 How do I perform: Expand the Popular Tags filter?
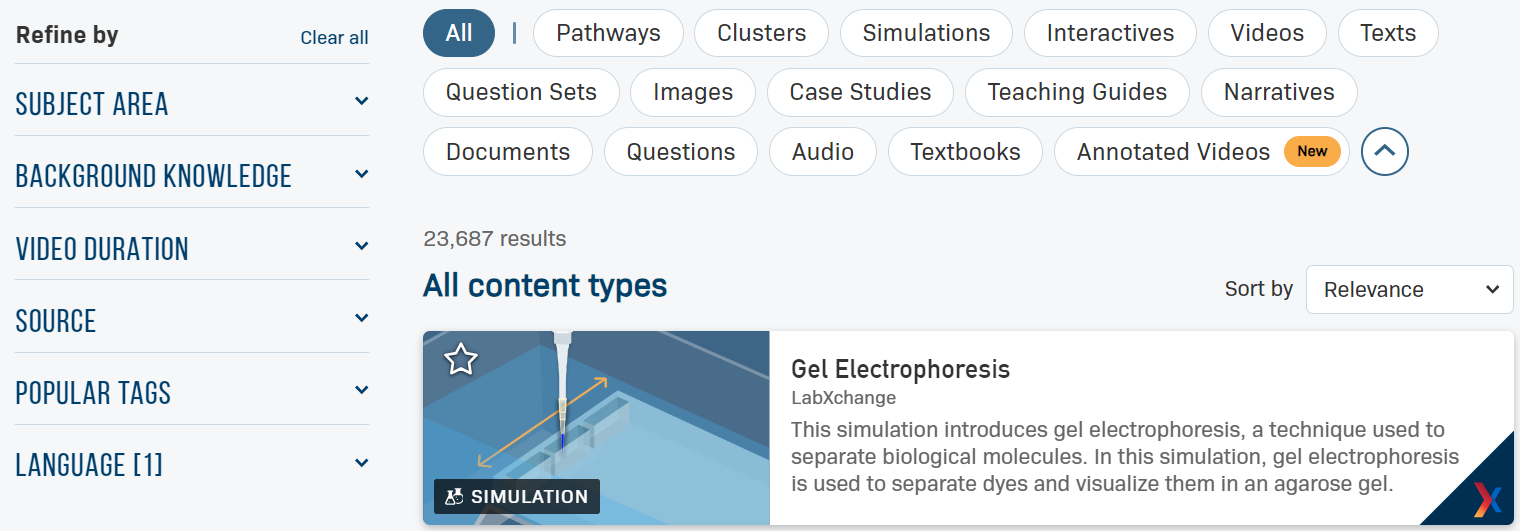tap(361, 390)
